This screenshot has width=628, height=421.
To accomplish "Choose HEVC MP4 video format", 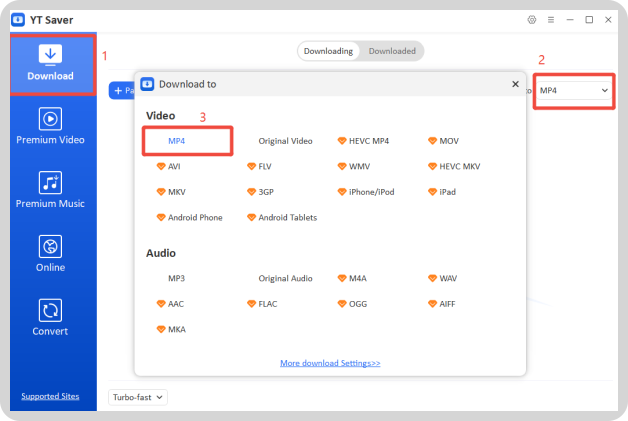I will (363, 141).
